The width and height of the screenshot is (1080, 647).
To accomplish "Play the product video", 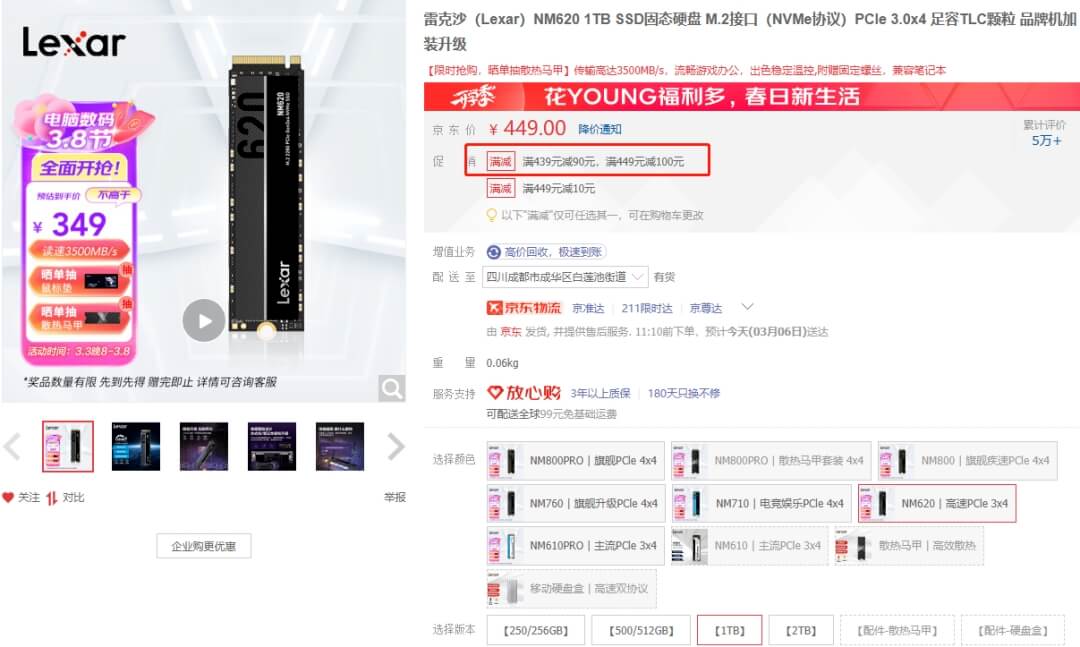I will coord(204,320).
